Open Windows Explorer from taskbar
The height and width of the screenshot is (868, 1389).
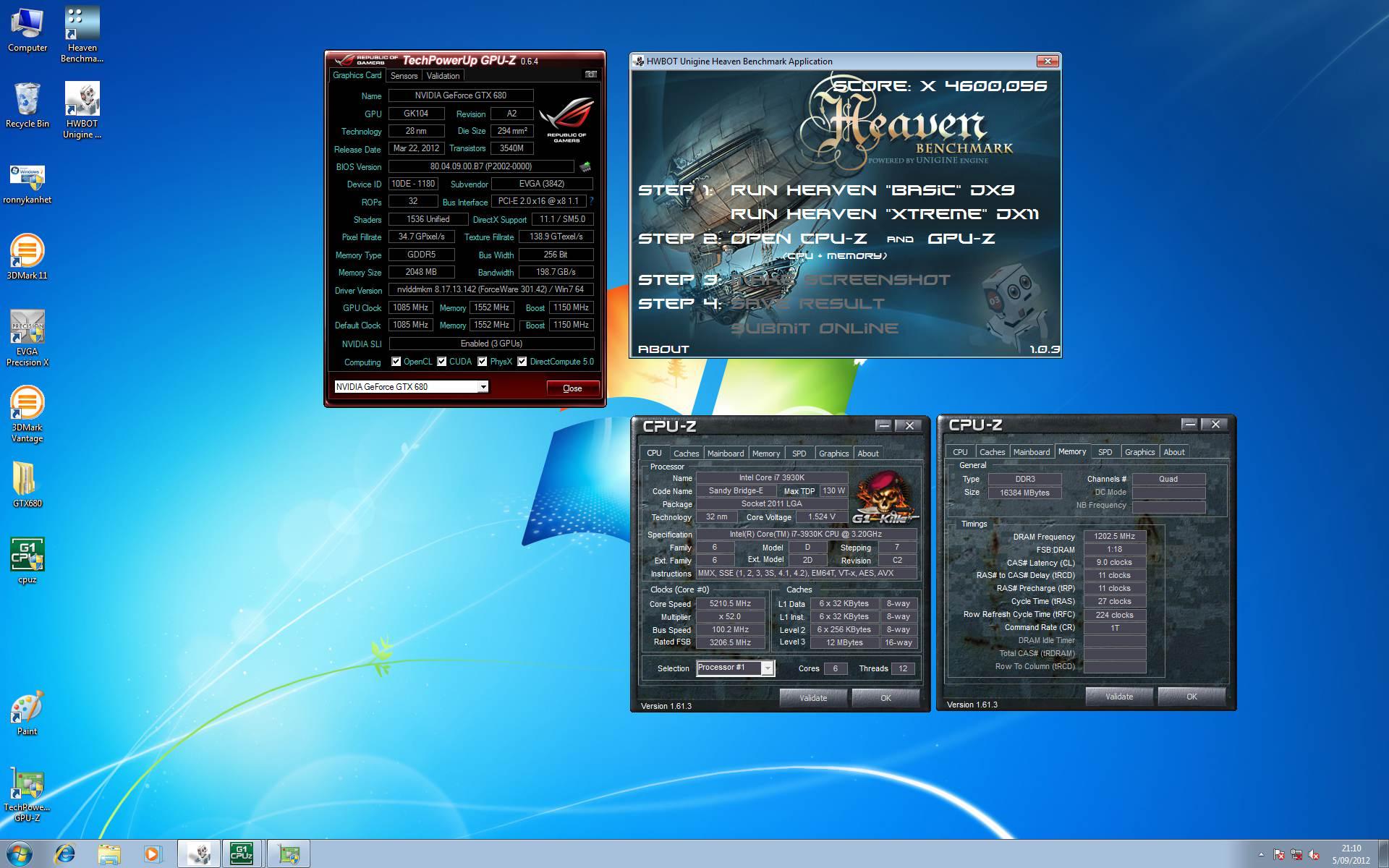[x=109, y=854]
